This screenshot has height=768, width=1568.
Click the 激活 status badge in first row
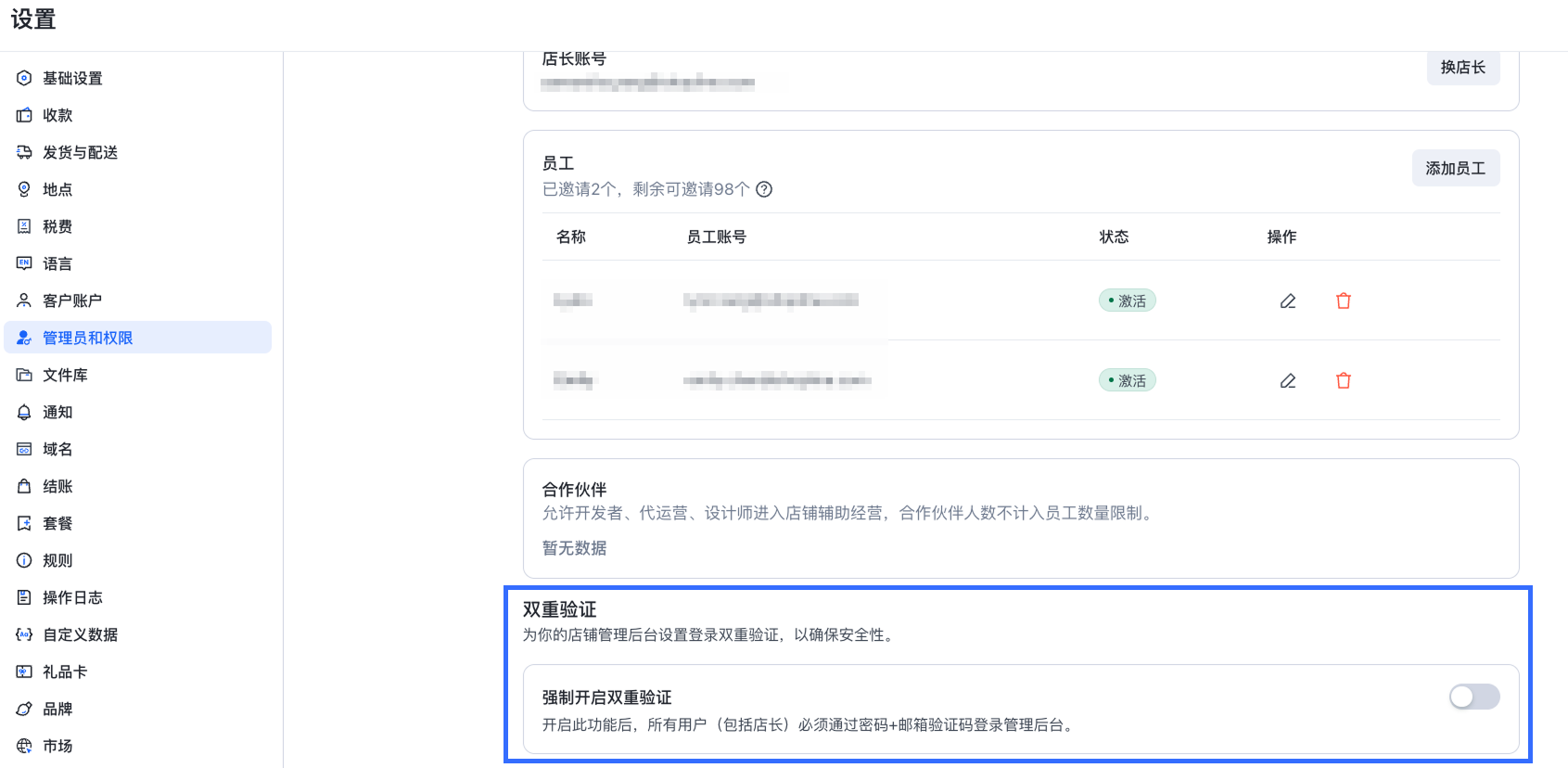point(1128,301)
